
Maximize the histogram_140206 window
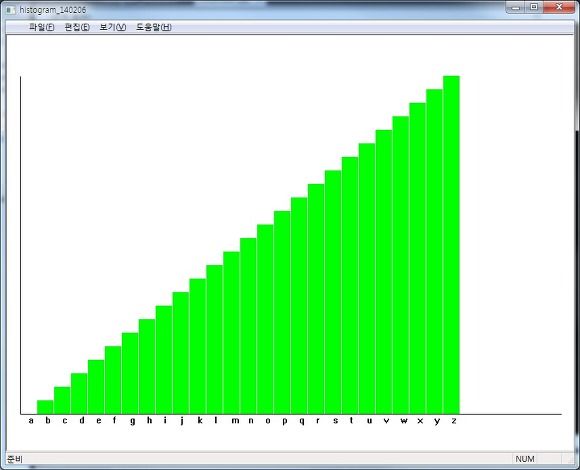point(534,7)
